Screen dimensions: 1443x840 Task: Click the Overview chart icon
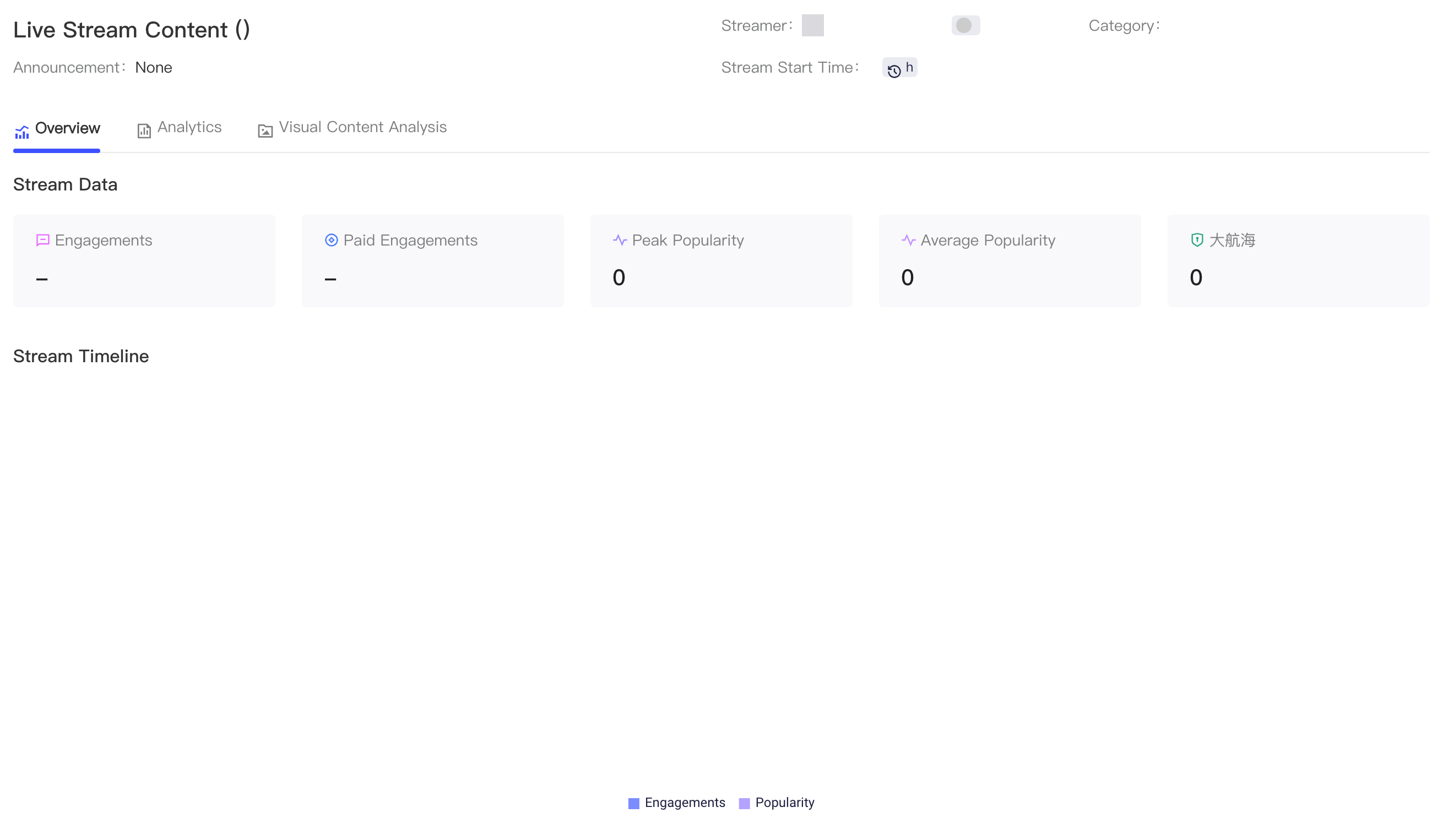(22, 132)
